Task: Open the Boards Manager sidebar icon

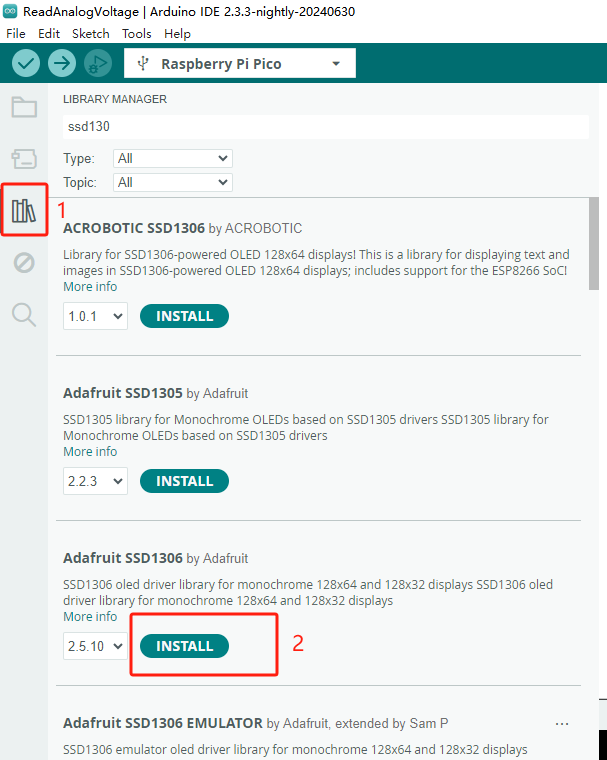Action: [x=24, y=158]
